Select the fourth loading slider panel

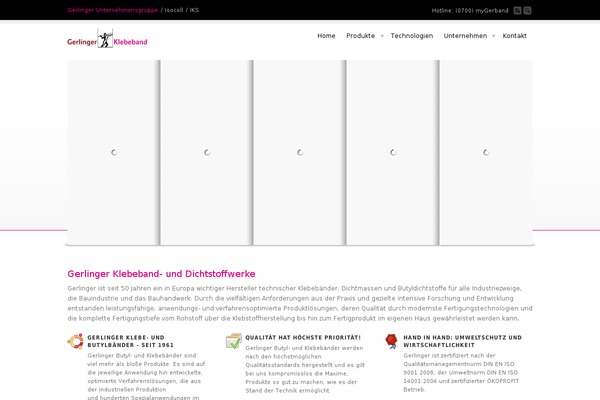(393, 152)
